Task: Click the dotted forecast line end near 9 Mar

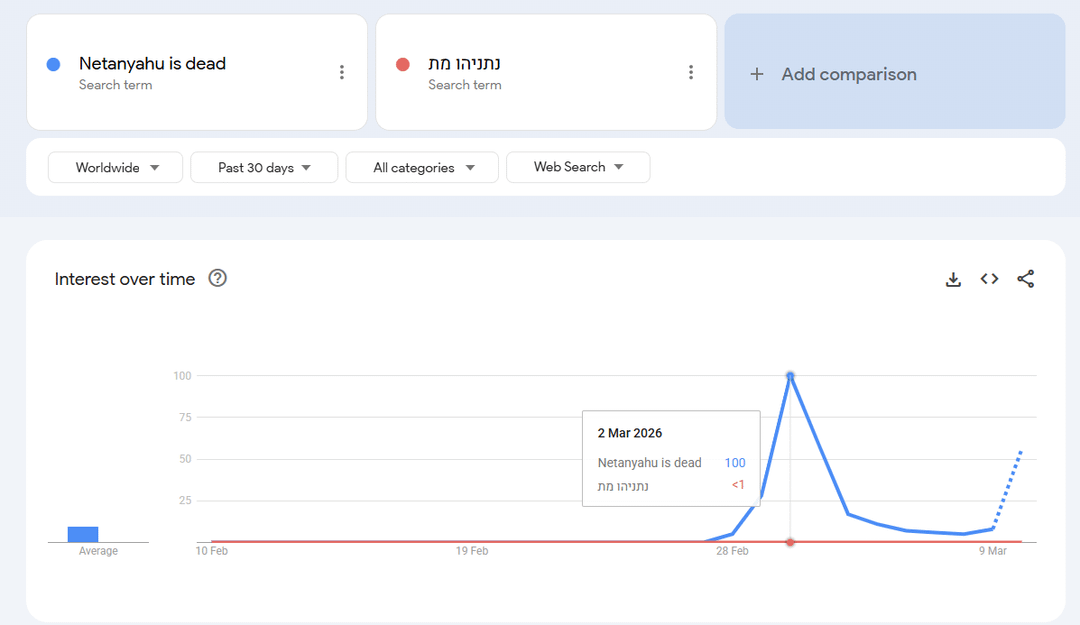Action: [x=1020, y=453]
